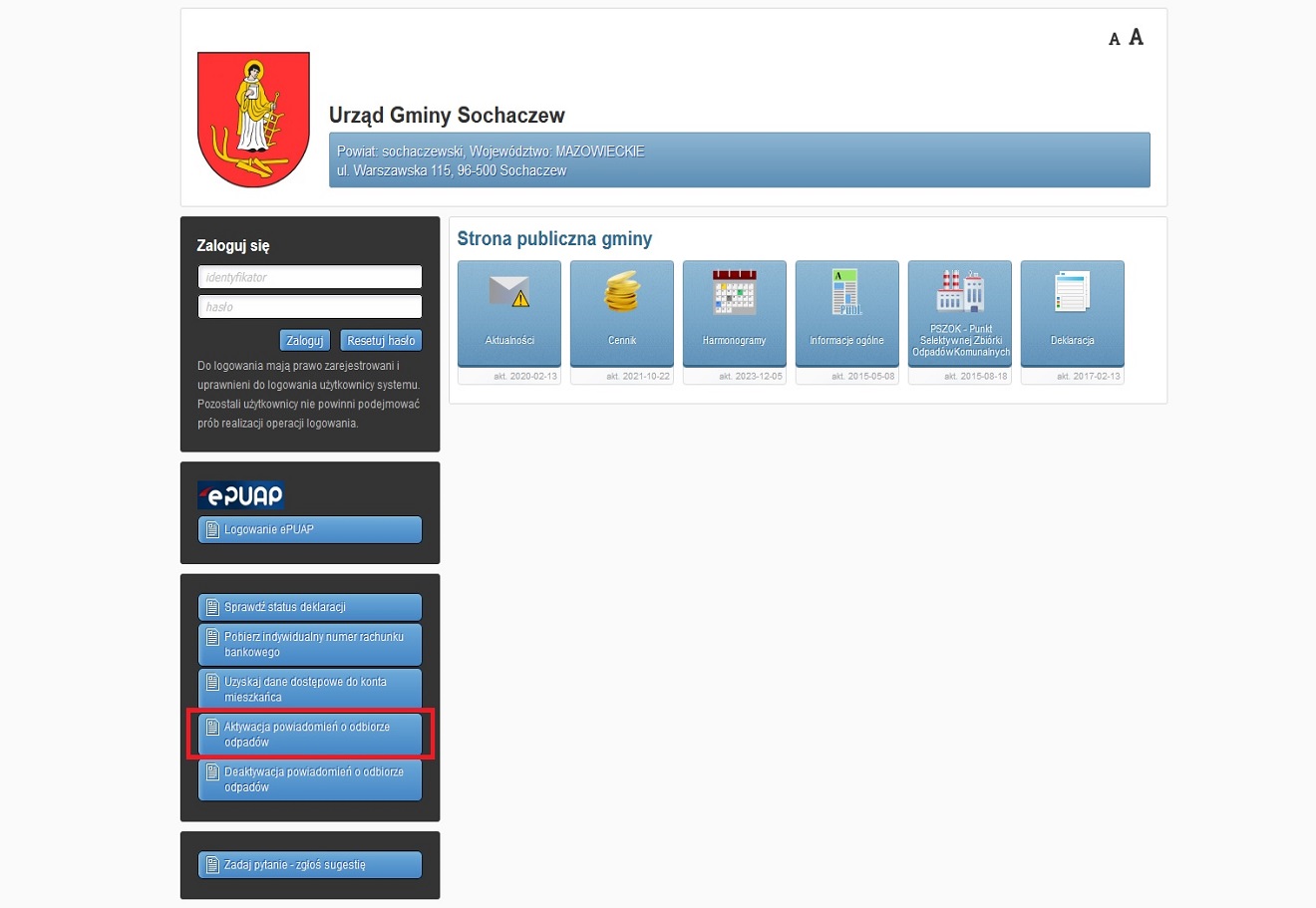The height and width of the screenshot is (908, 1316).
Task: Click the large A font size icon
Action: click(1136, 38)
